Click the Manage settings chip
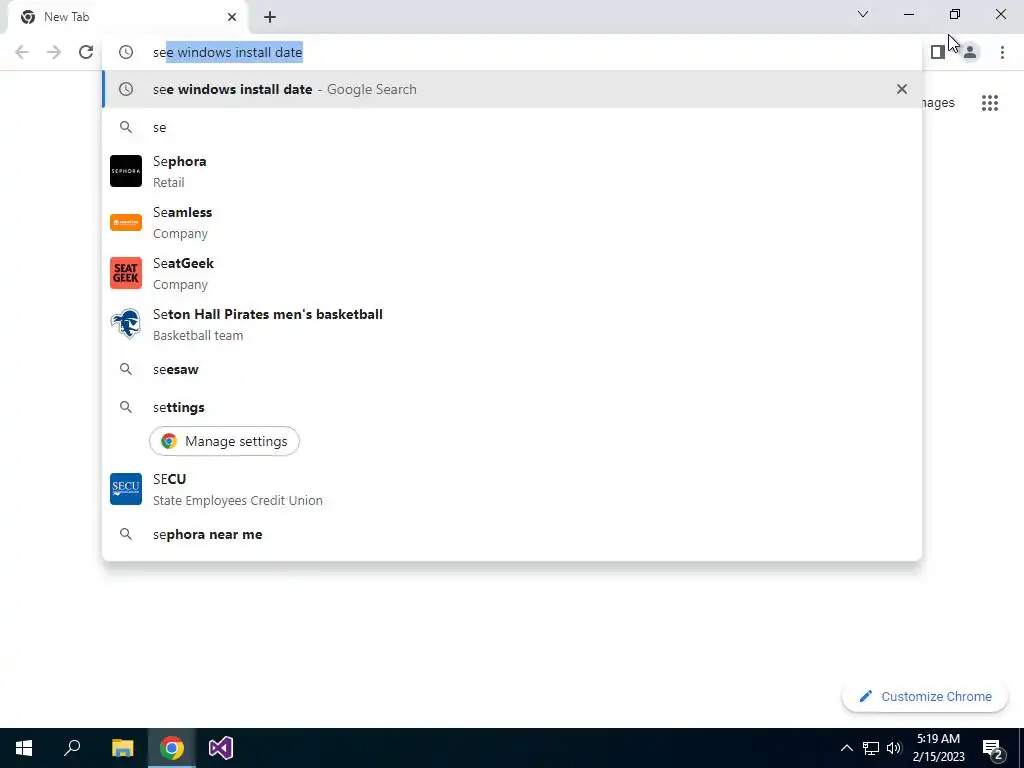1024x768 pixels. tap(224, 441)
